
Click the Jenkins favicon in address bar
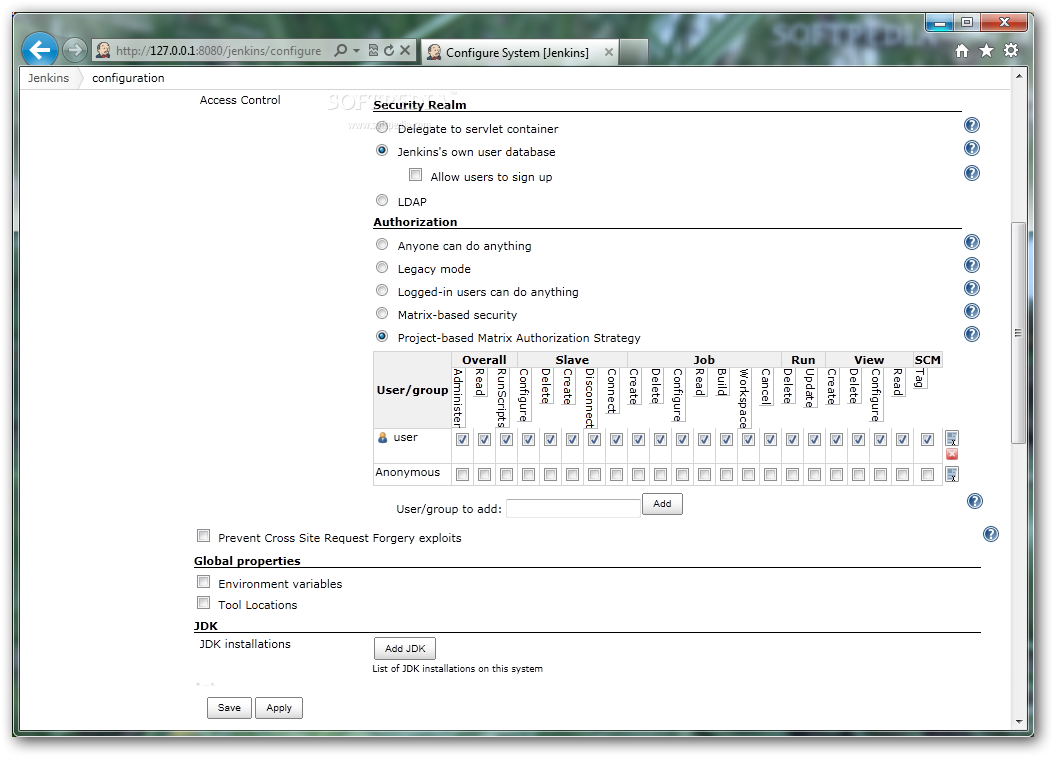tap(104, 50)
